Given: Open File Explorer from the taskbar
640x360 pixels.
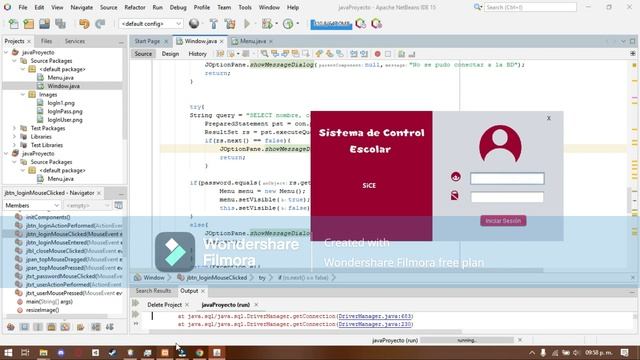Looking at the screenshot, I should pyautogui.click(x=43, y=353).
